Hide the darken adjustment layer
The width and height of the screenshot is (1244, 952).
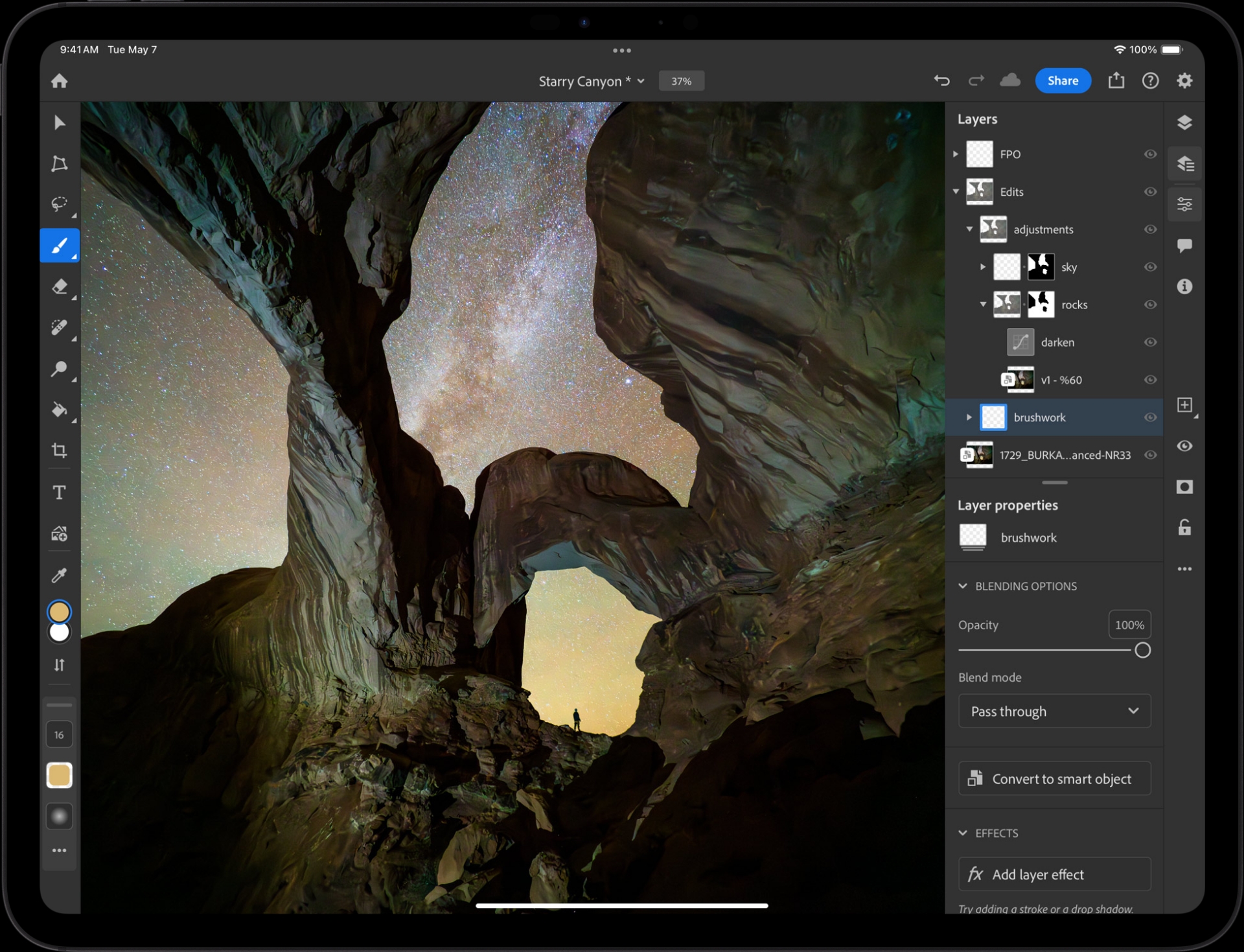tap(1150, 342)
